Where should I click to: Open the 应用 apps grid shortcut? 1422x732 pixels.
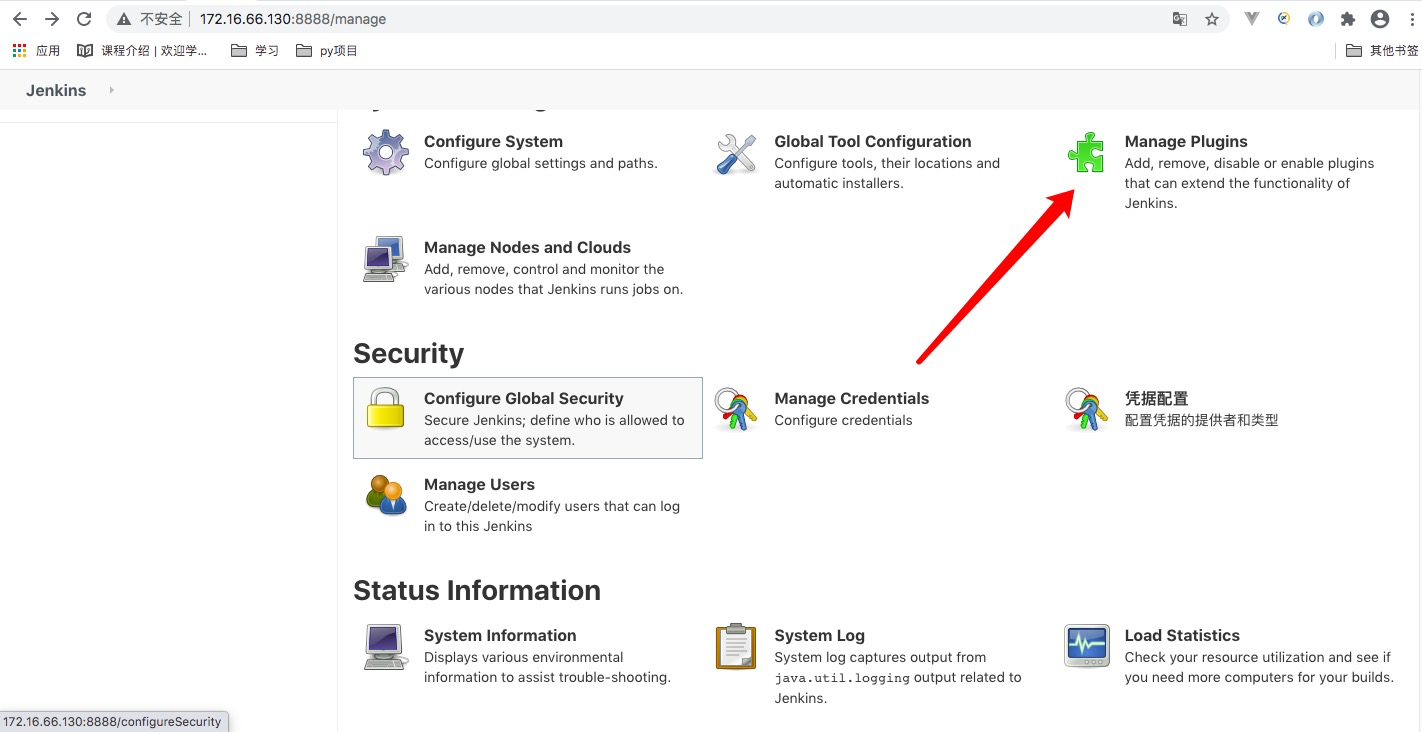36,50
